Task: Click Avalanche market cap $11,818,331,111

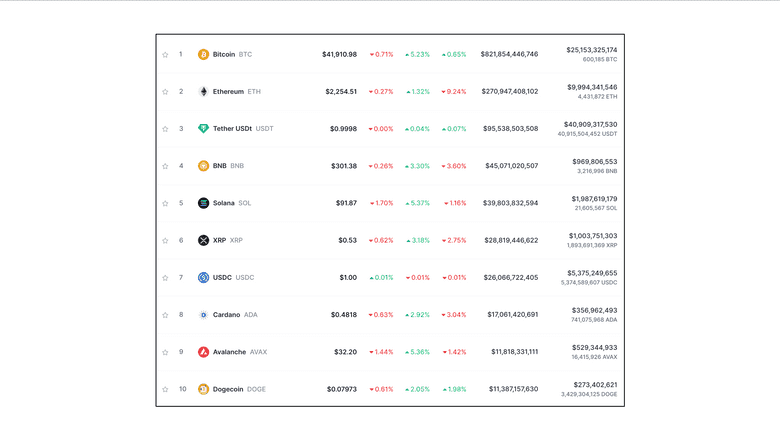Action: click(x=514, y=352)
